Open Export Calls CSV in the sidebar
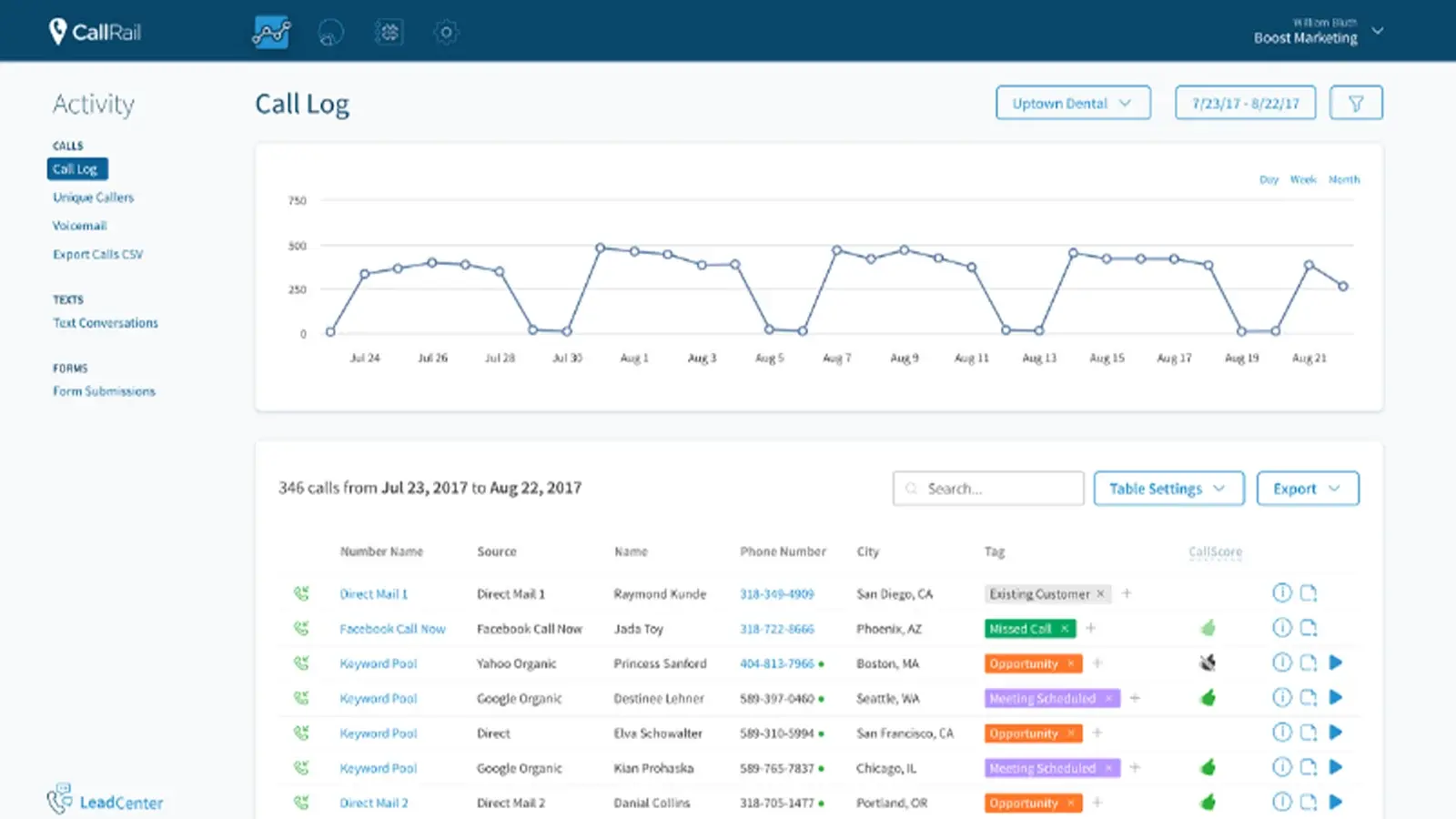This screenshot has height=819, width=1456. [x=97, y=254]
